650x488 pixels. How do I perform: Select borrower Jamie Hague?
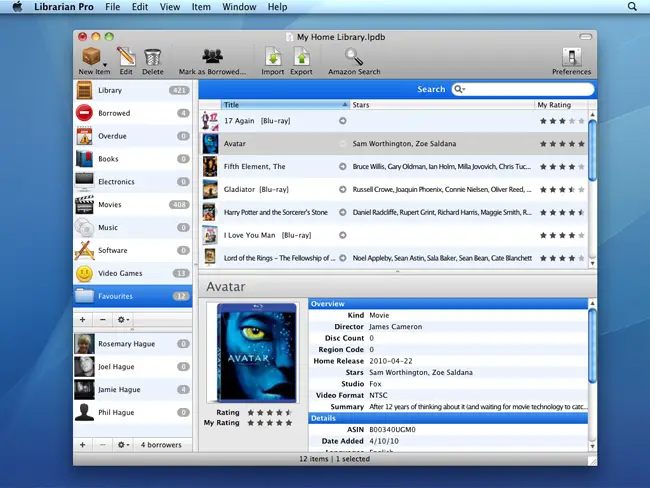pos(133,389)
